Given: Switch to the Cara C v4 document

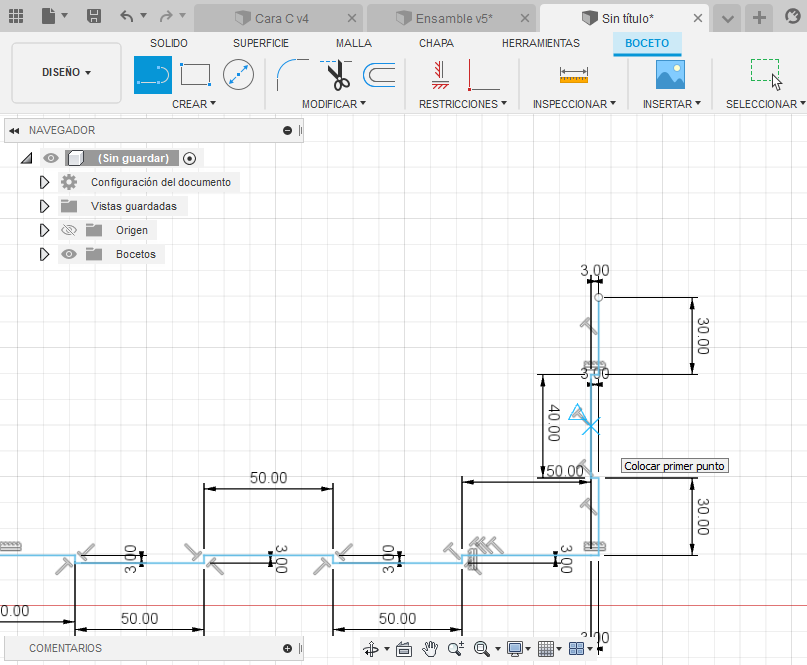Looking at the screenshot, I should 278,19.
